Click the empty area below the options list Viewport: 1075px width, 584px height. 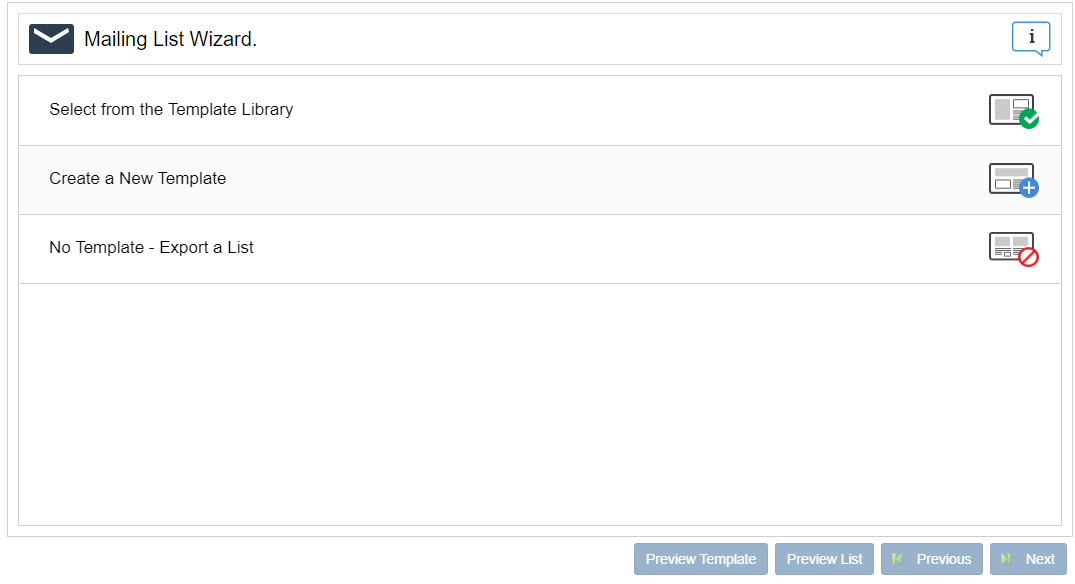tap(540, 404)
